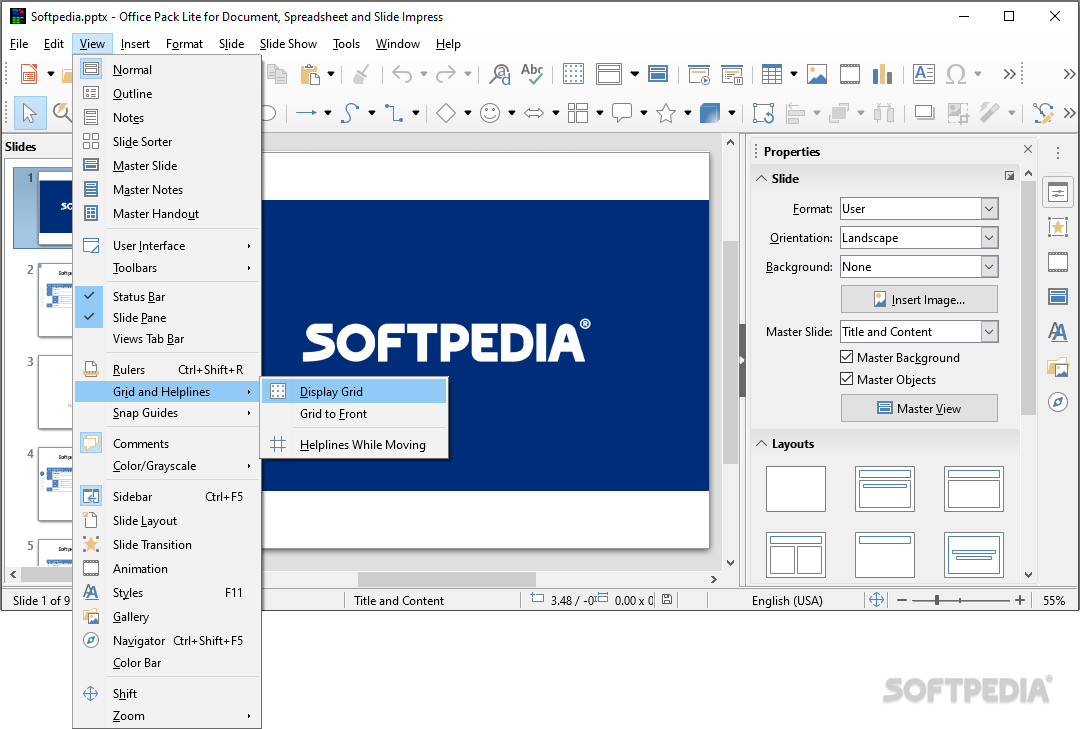Image resolution: width=1080 pixels, height=729 pixels.
Task: Uncheck the Master Background checkbox
Action: (847, 357)
